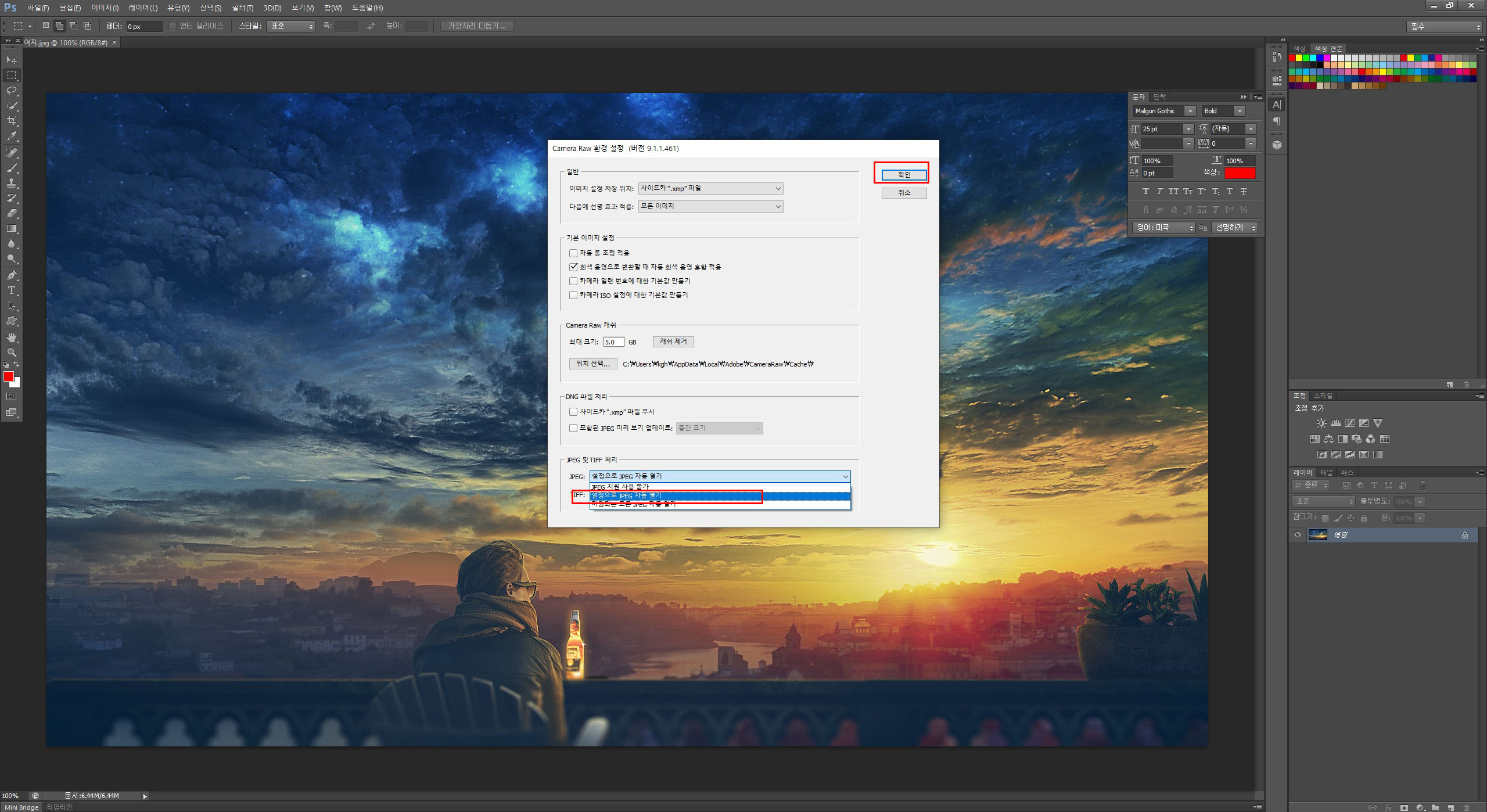Switch to the 채널 tab
Viewport: 1487px width, 812px height.
pos(1326,472)
